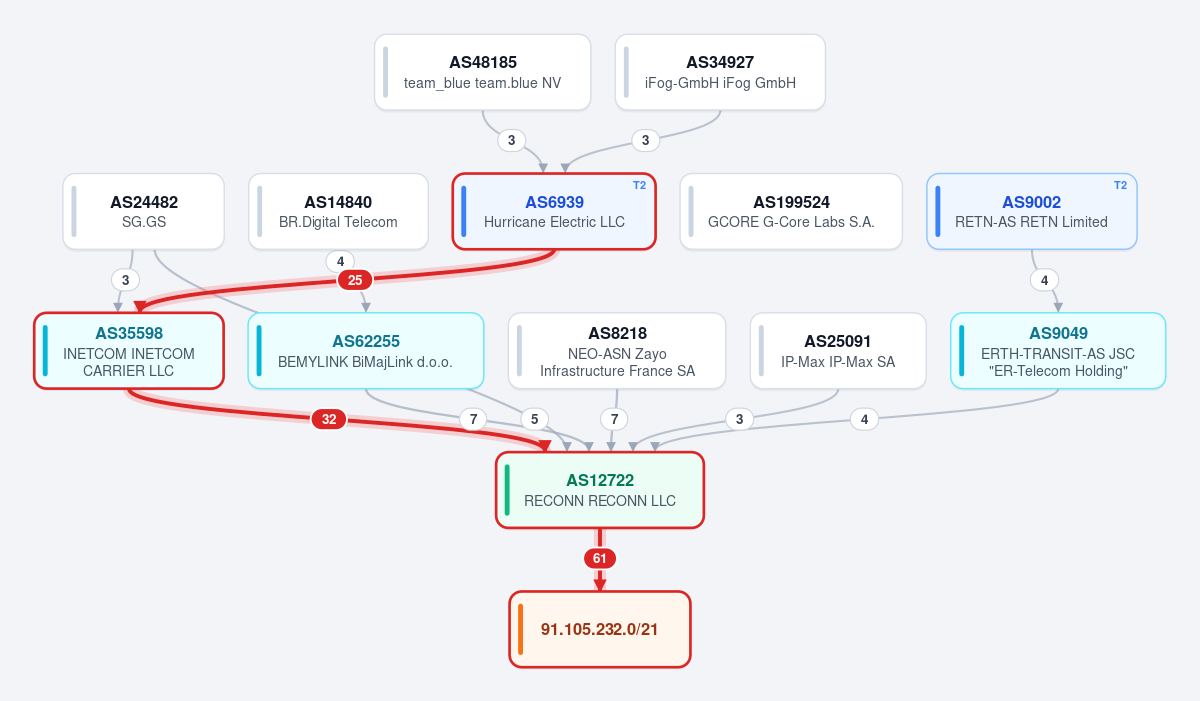The height and width of the screenshot is (701, 1200).
Task: Click the AS62255 BEMYLINK node
Action: point(366,350)
